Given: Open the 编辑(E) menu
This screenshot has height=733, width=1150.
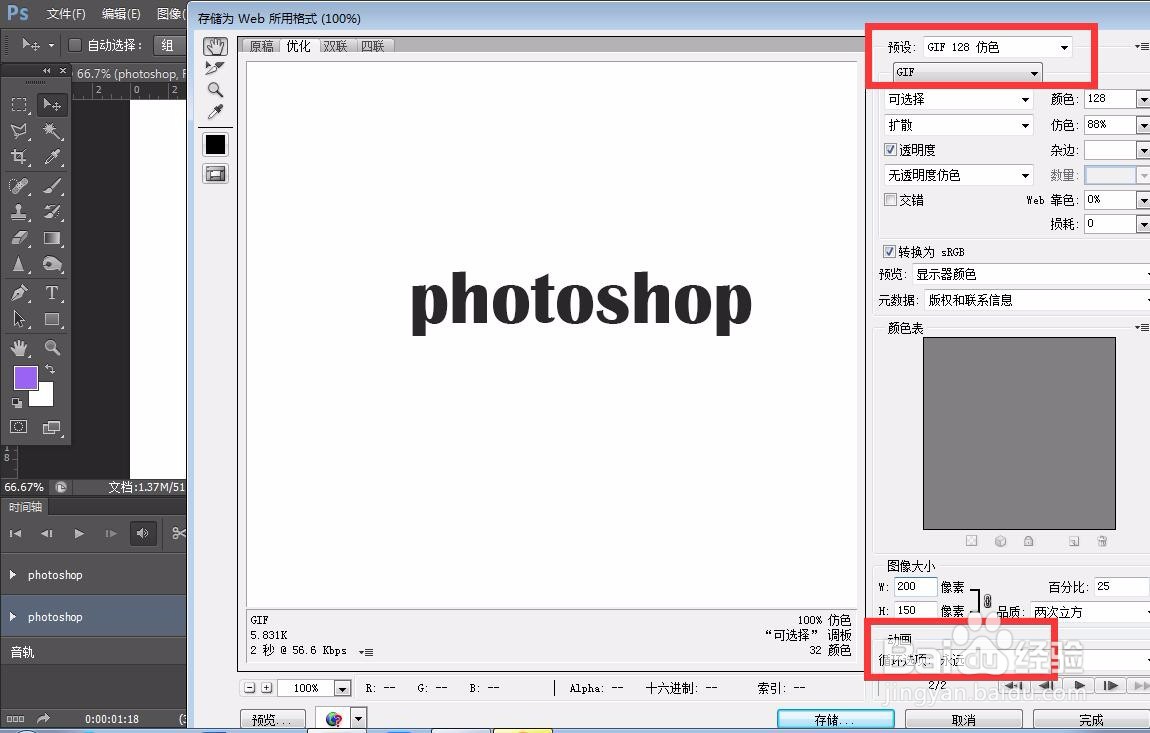Looking at the screenshot, I should point(121,14).
